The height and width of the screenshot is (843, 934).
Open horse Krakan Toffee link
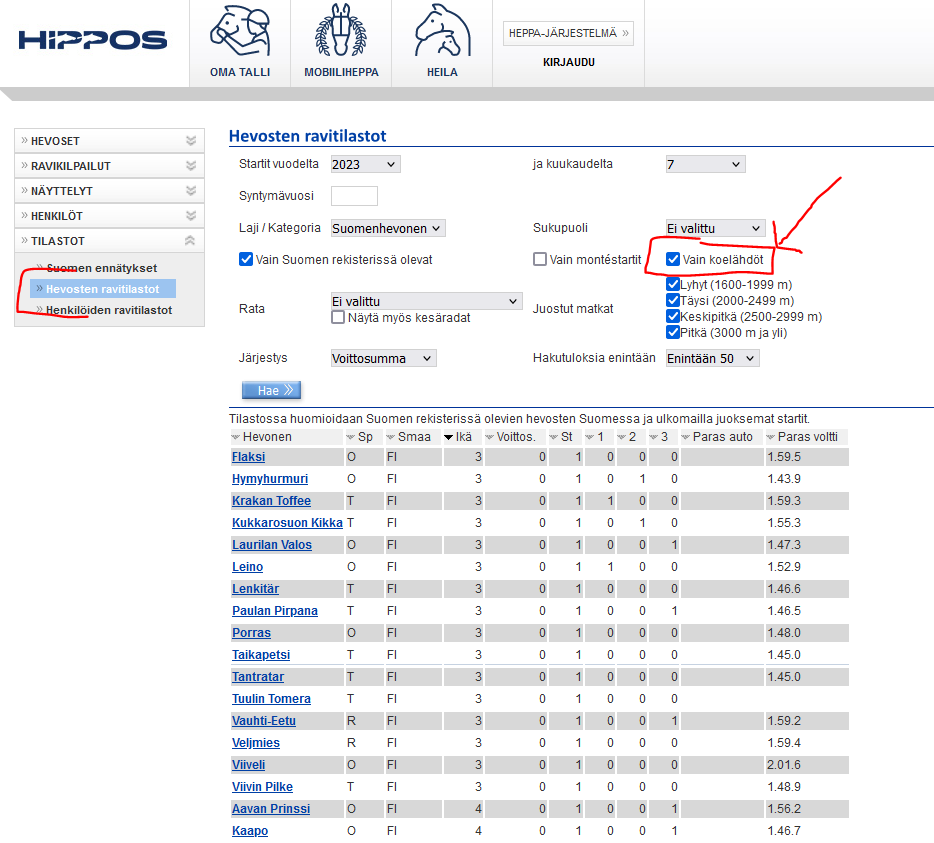271,501
